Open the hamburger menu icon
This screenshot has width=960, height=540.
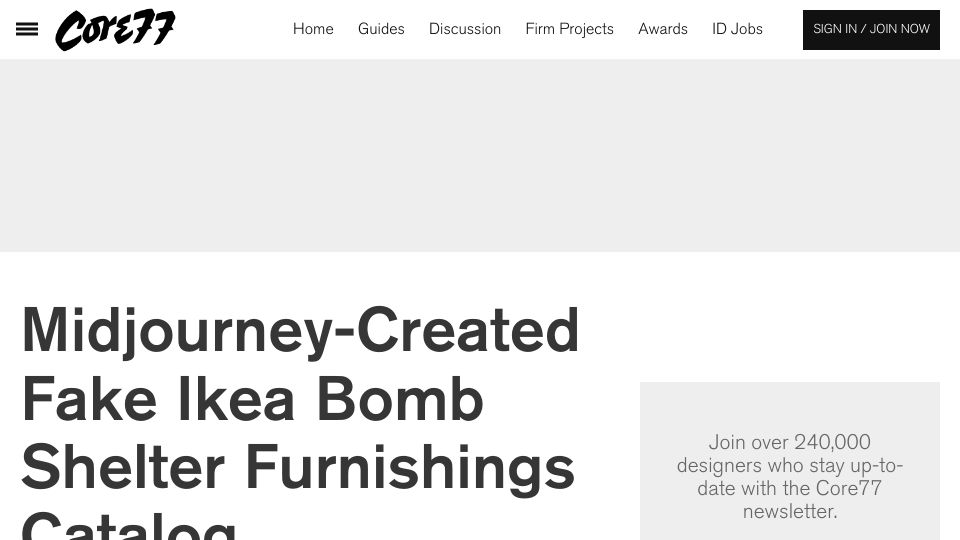(27, 29)
